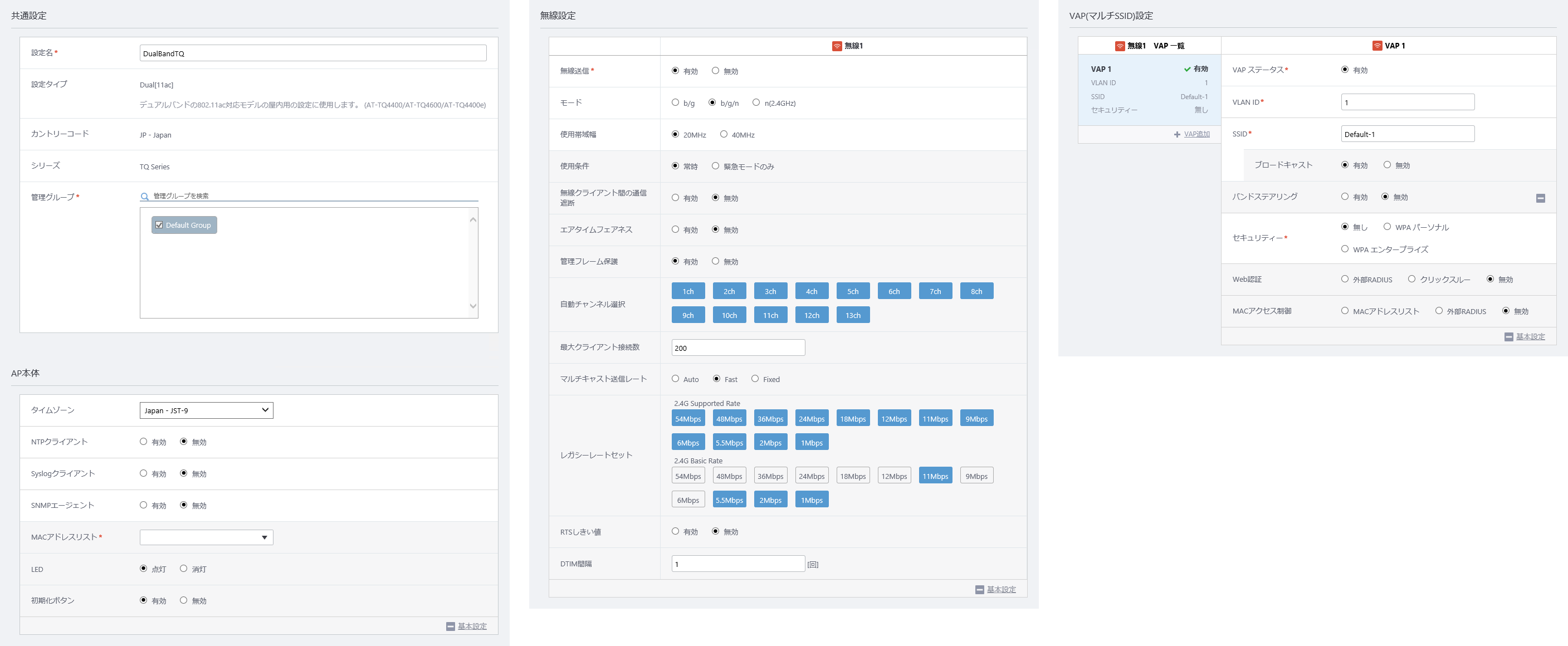Toggle 11Mbps in 2.4G Basic Rate
Screen dimensions: 1568x646
pos(935,476)
